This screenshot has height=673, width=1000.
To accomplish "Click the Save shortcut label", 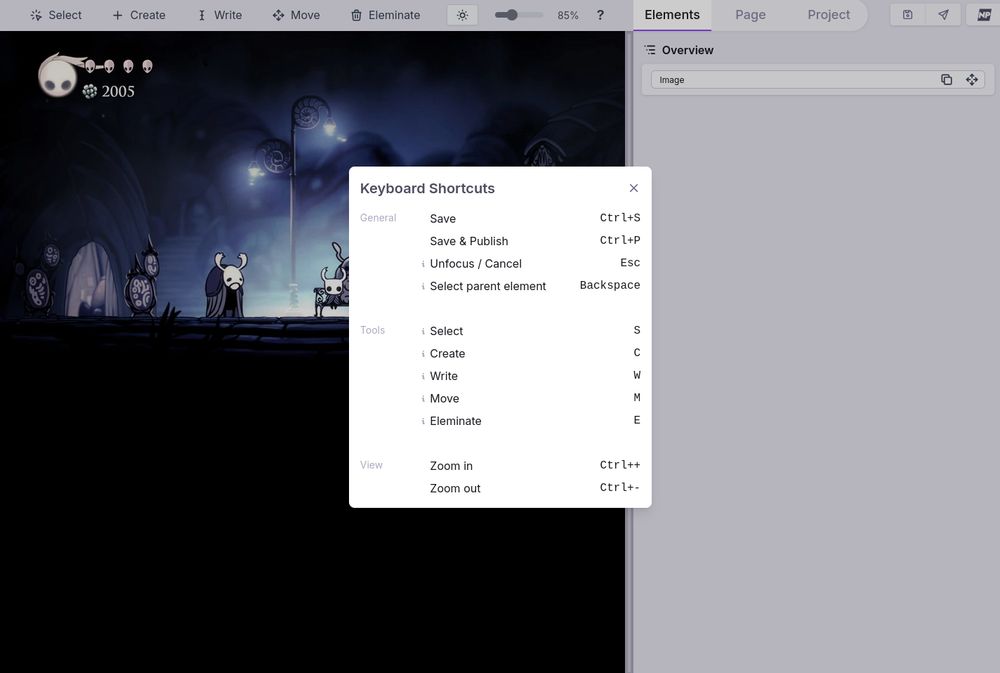I will (443, 219).
